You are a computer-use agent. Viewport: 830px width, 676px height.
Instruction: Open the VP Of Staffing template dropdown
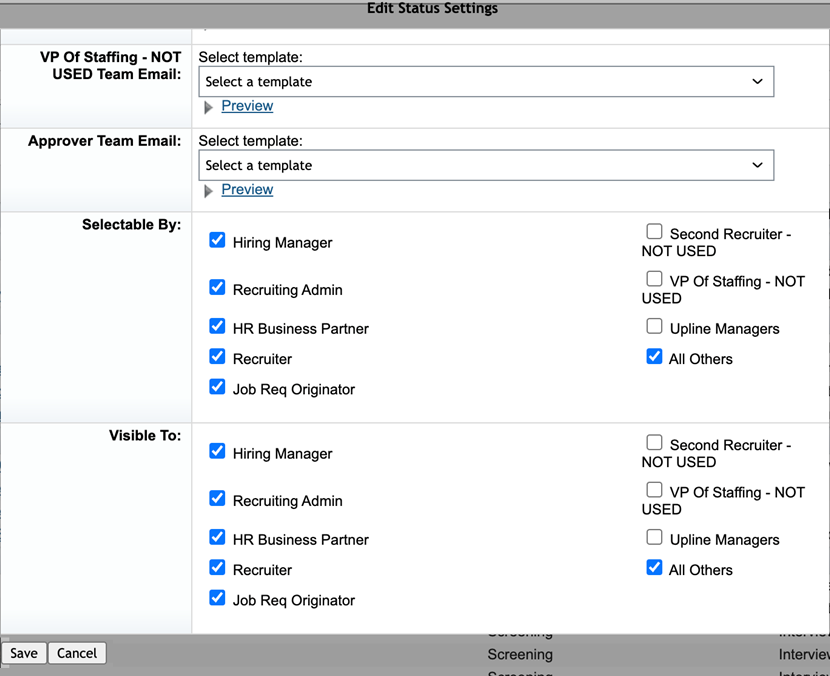tap(485, 81)
